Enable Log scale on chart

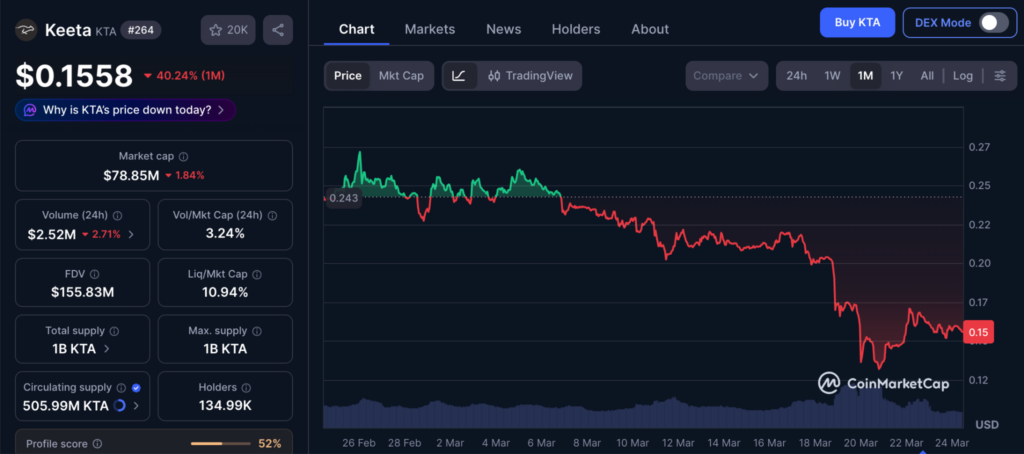coord(962,76)
